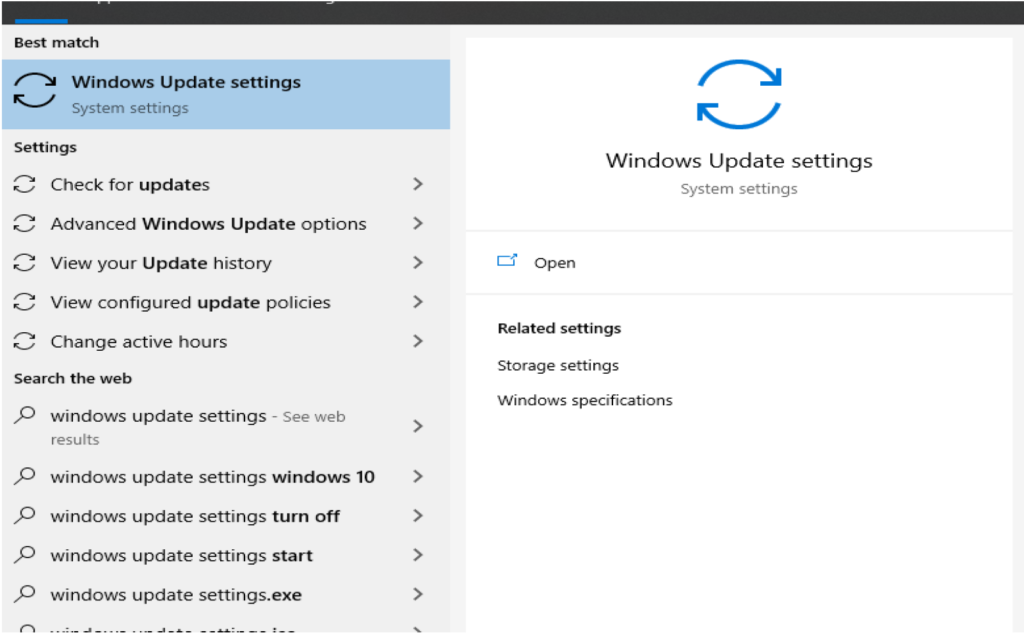This screenshot has width=1024, height=635.
Task: Open the Windows specifications related link
Action: pyautogui.click(x=584, y=400)
